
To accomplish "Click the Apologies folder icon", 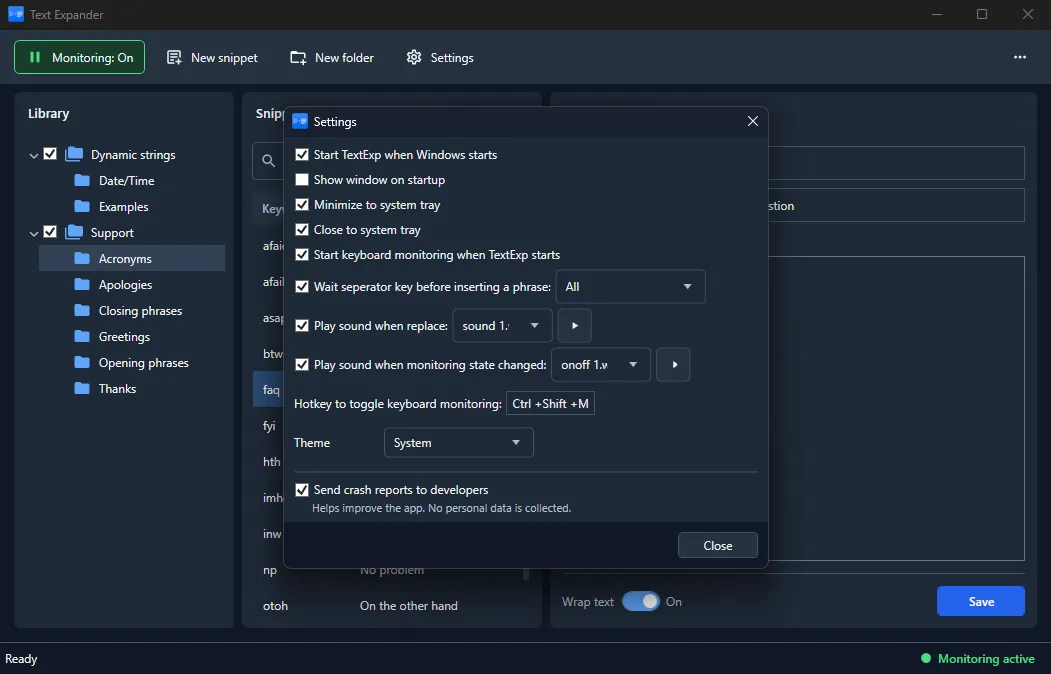I will (82, 284).
